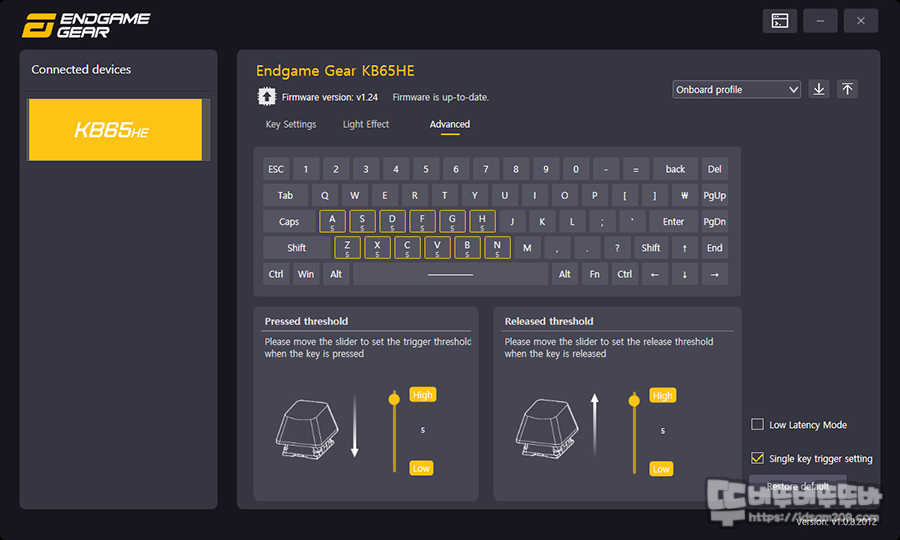Click the Endgame Gear logo
The image size is (900, 540).
coord(86,25)
